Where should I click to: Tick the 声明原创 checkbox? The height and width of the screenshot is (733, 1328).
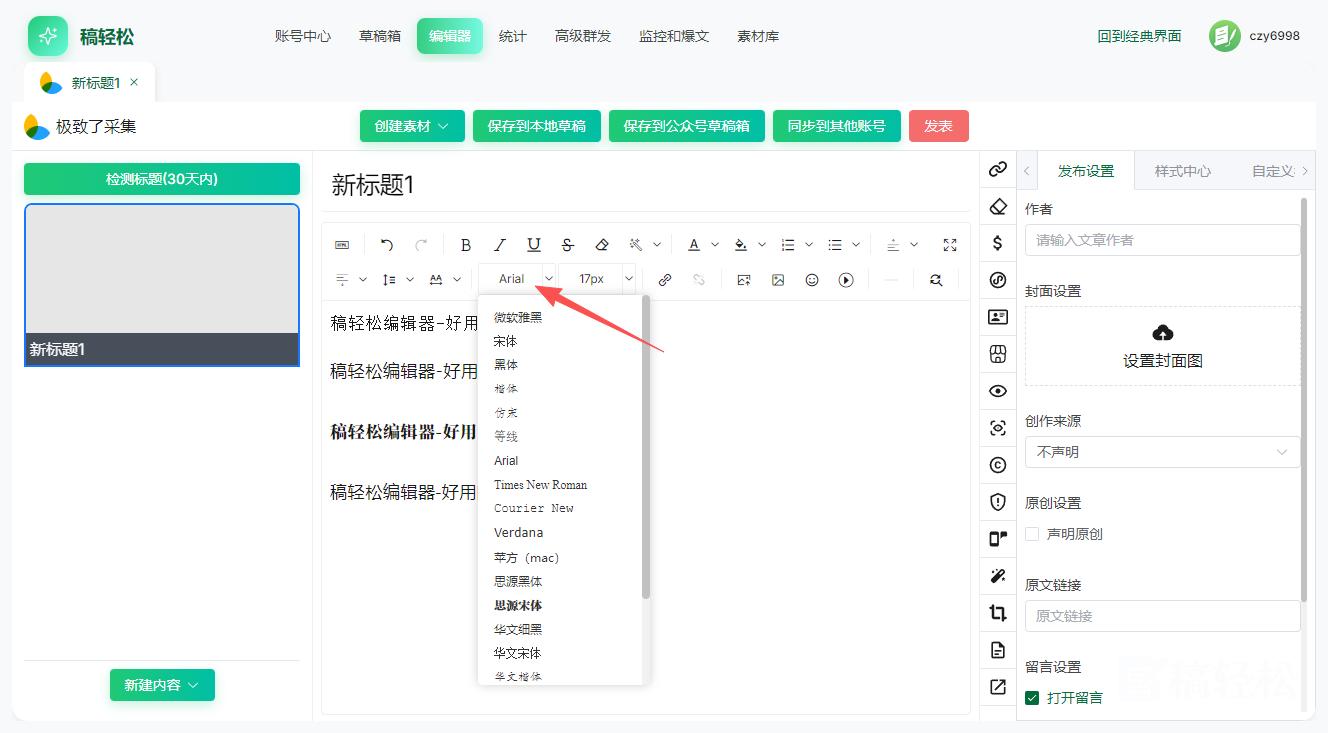(1032, 534)
